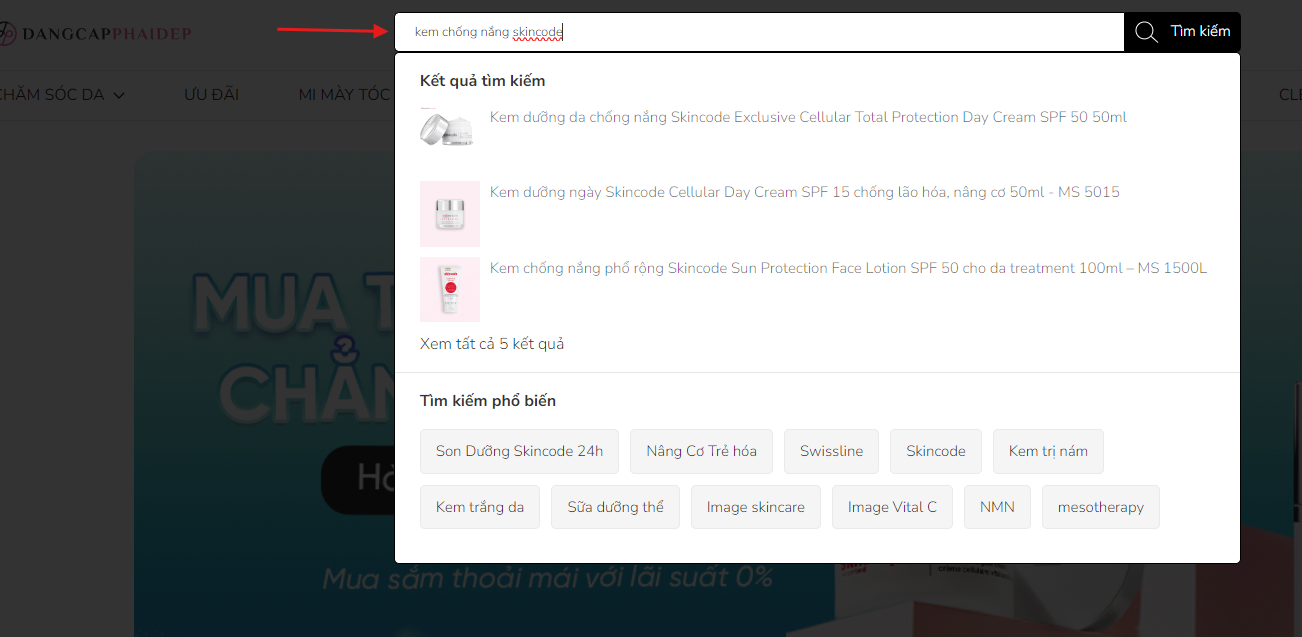
Task: Select popular search 'Son Dưỡng Skincode 24h'
Action: tap(519, 451)
